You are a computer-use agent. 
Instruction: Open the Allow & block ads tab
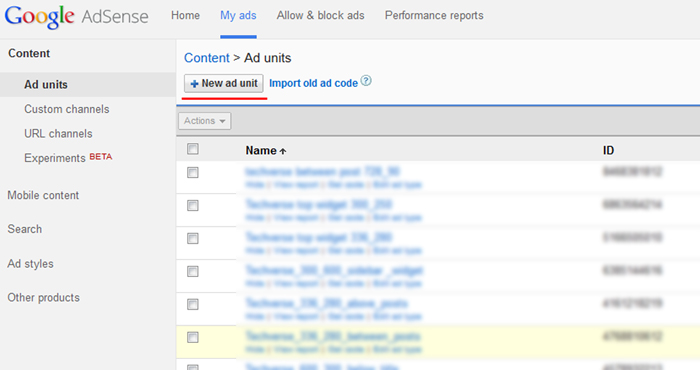point(321,16)
